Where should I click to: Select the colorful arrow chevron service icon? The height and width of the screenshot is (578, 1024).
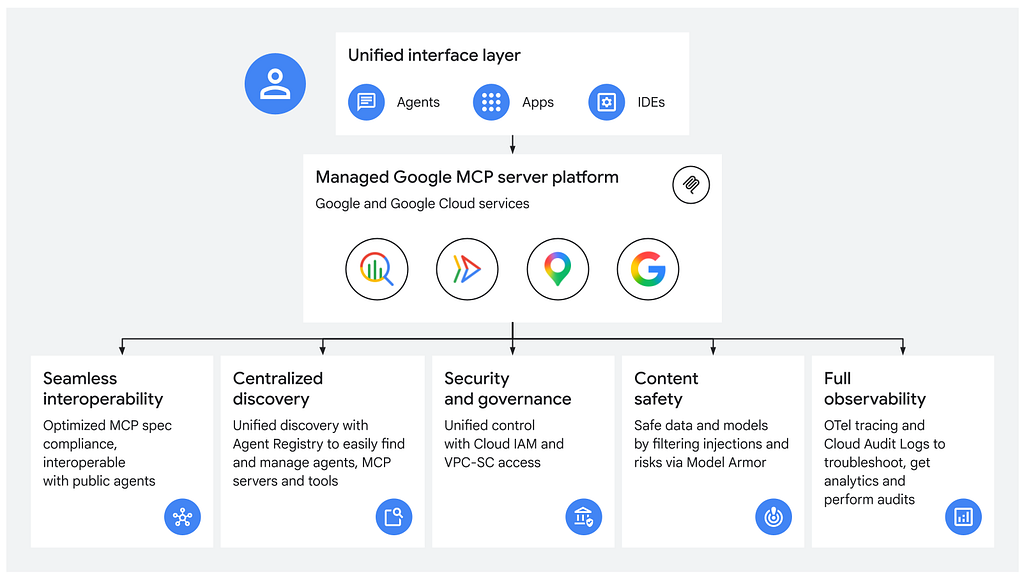click(467, 269)
